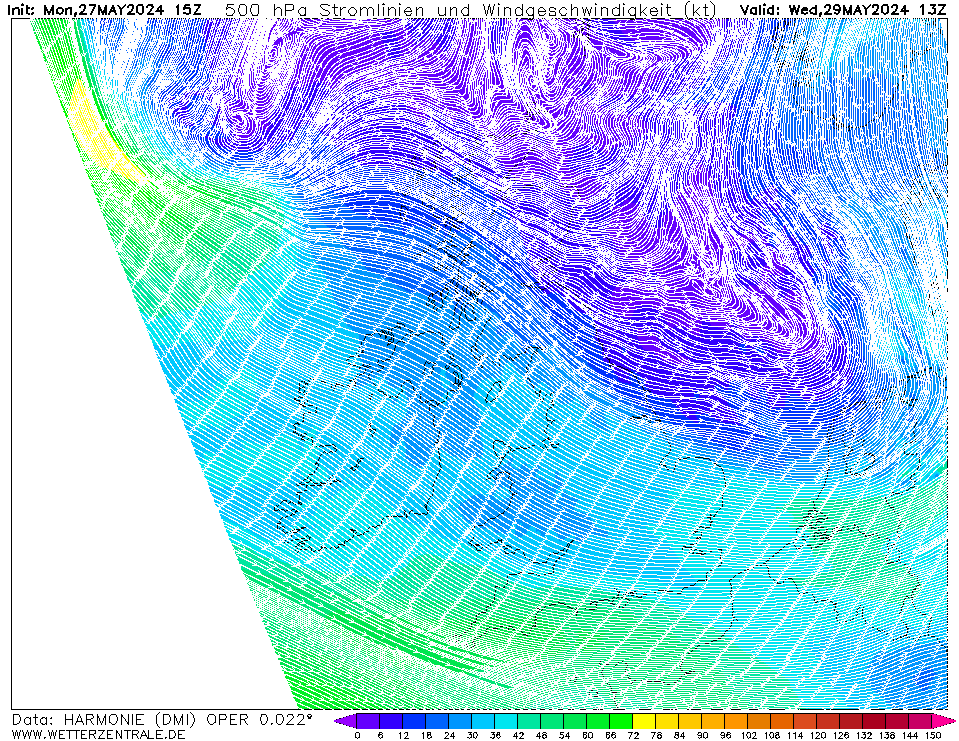Select the 54–60 kt legend swatch

[576, 721]
